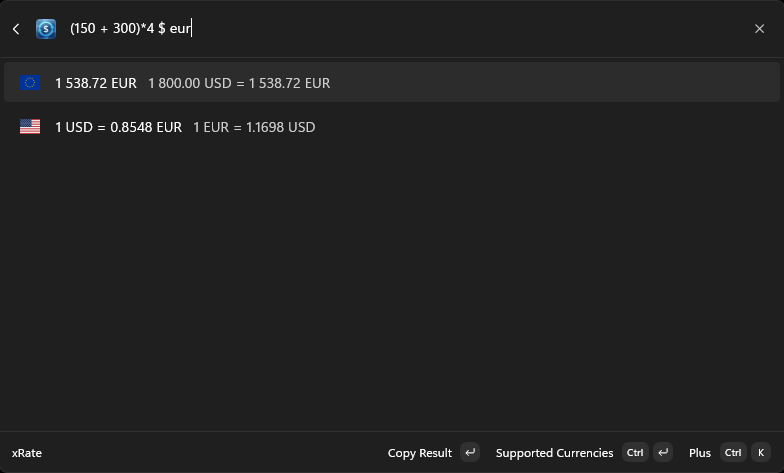
Task: Click the xRate label in the footer
Action: tap(27, 453)
